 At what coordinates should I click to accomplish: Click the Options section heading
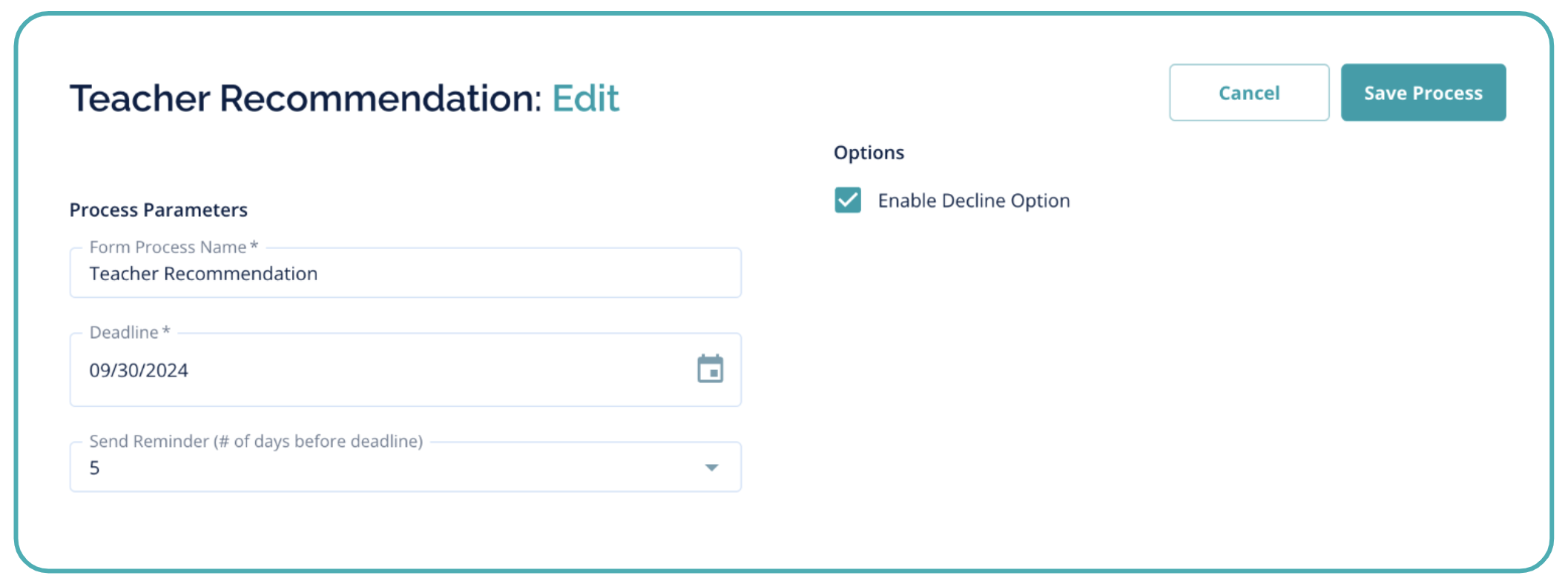869,153
